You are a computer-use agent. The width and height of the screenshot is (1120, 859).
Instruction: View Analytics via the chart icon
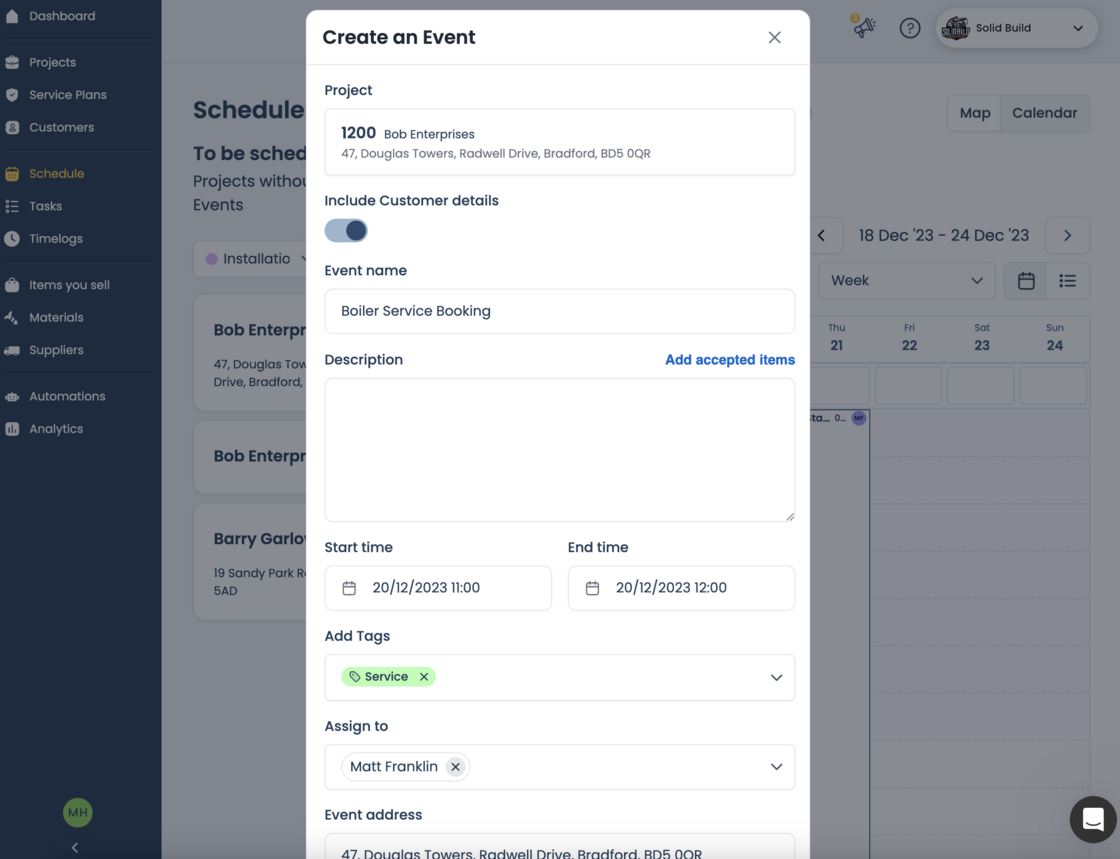pos(14,428)
